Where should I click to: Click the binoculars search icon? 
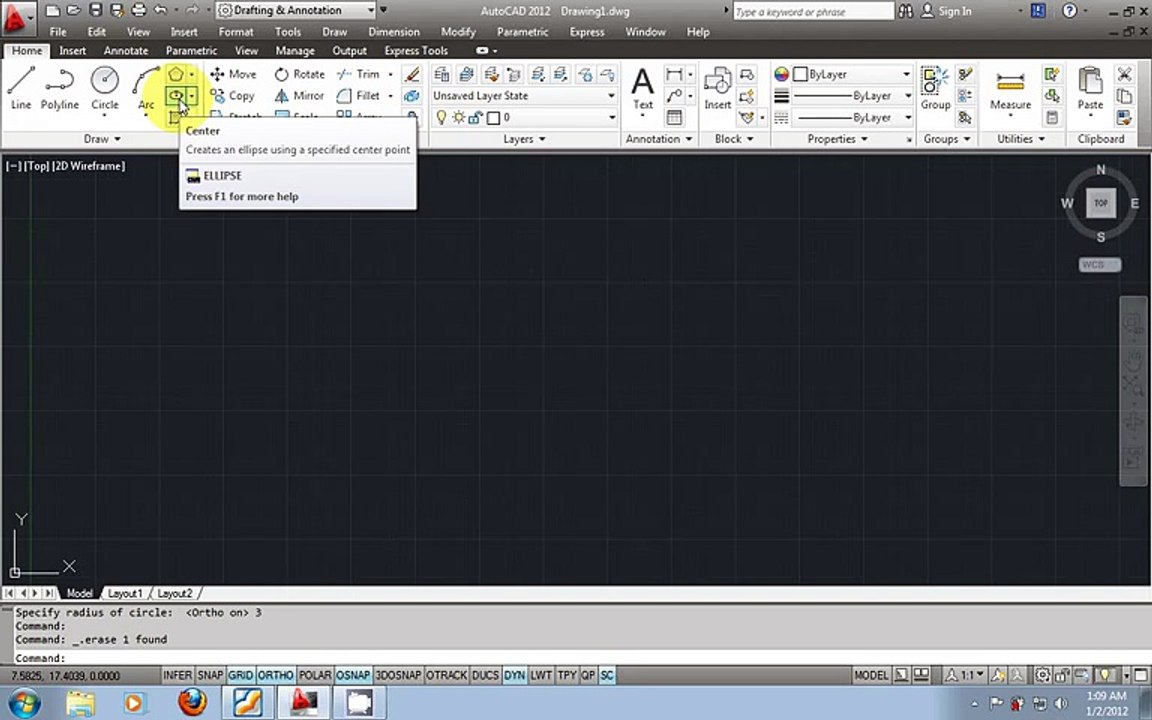click(x=905, y=11)
